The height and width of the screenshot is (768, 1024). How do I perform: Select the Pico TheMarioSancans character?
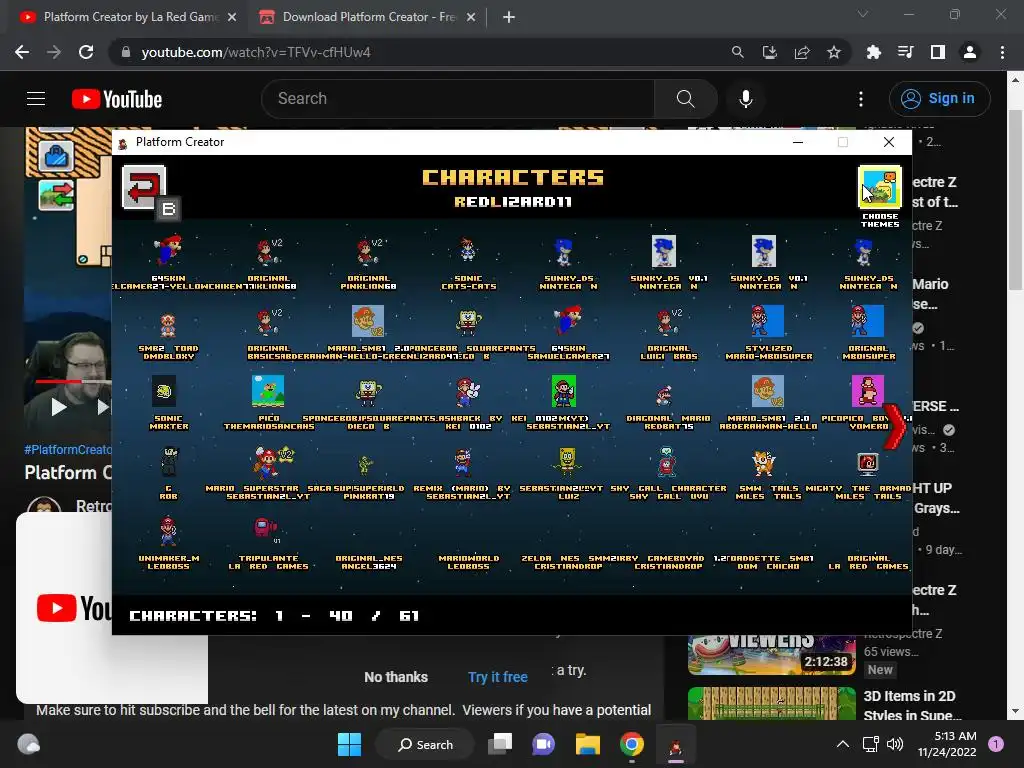click(x=268, y=391)
